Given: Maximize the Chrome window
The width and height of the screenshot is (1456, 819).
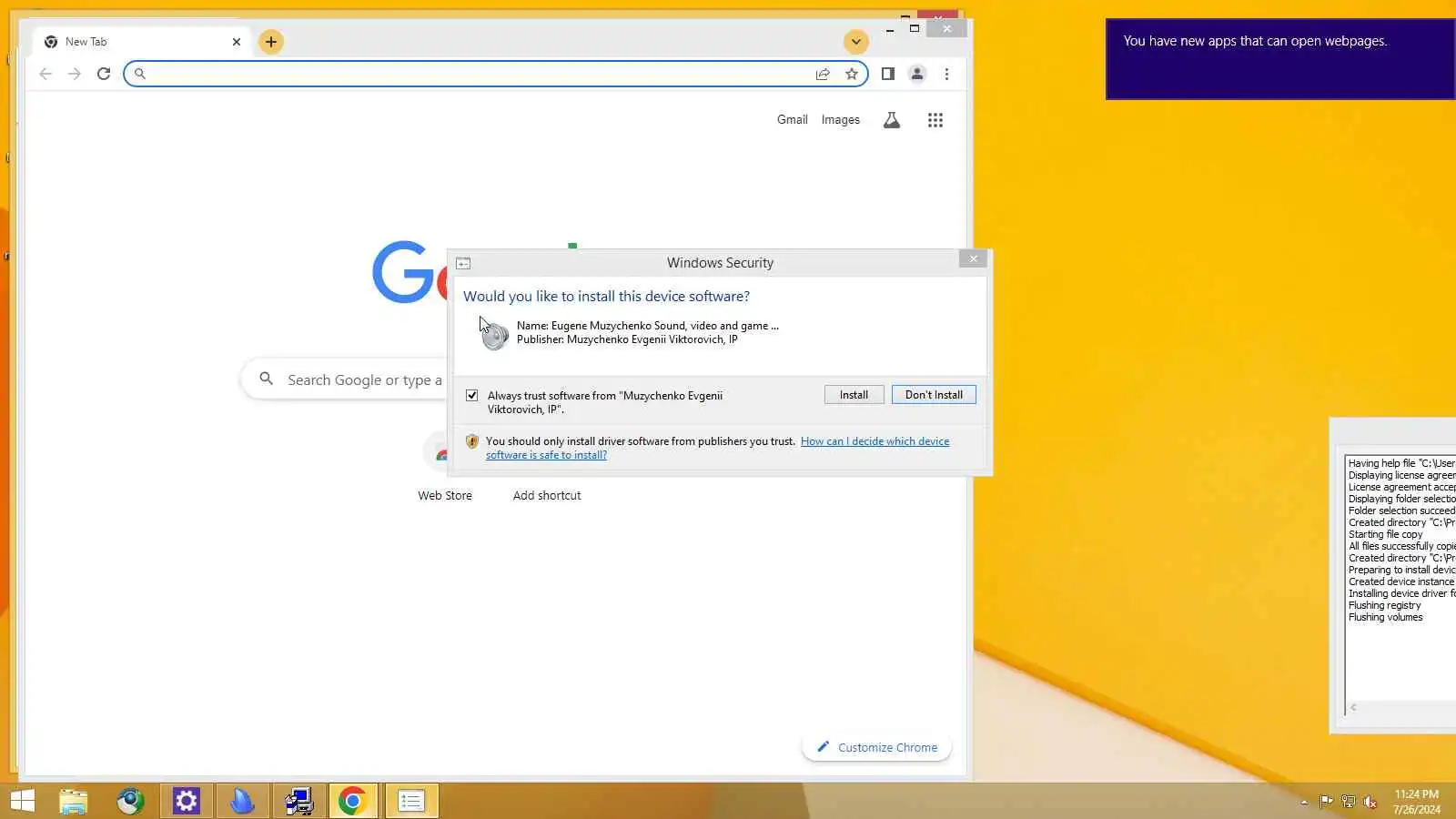Looking at the screenshot, I should coord(915,29).
